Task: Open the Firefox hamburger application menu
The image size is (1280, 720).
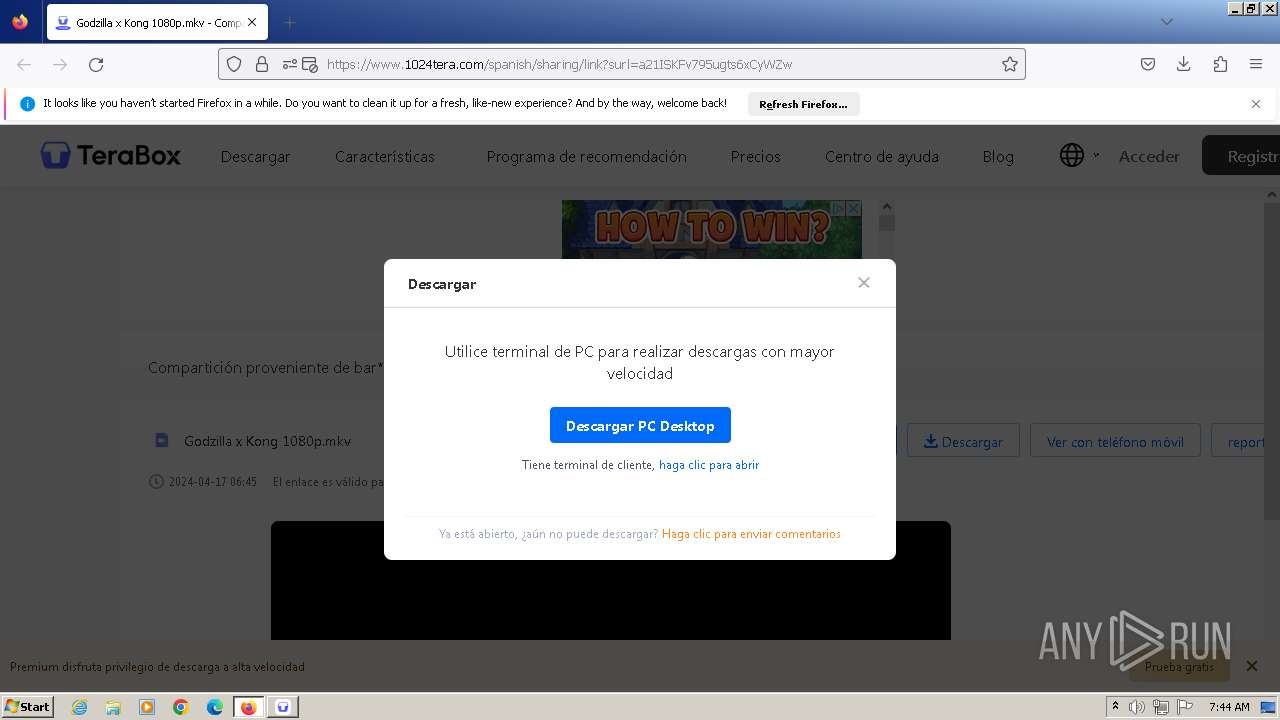Action: click(x=1256, y=64)
